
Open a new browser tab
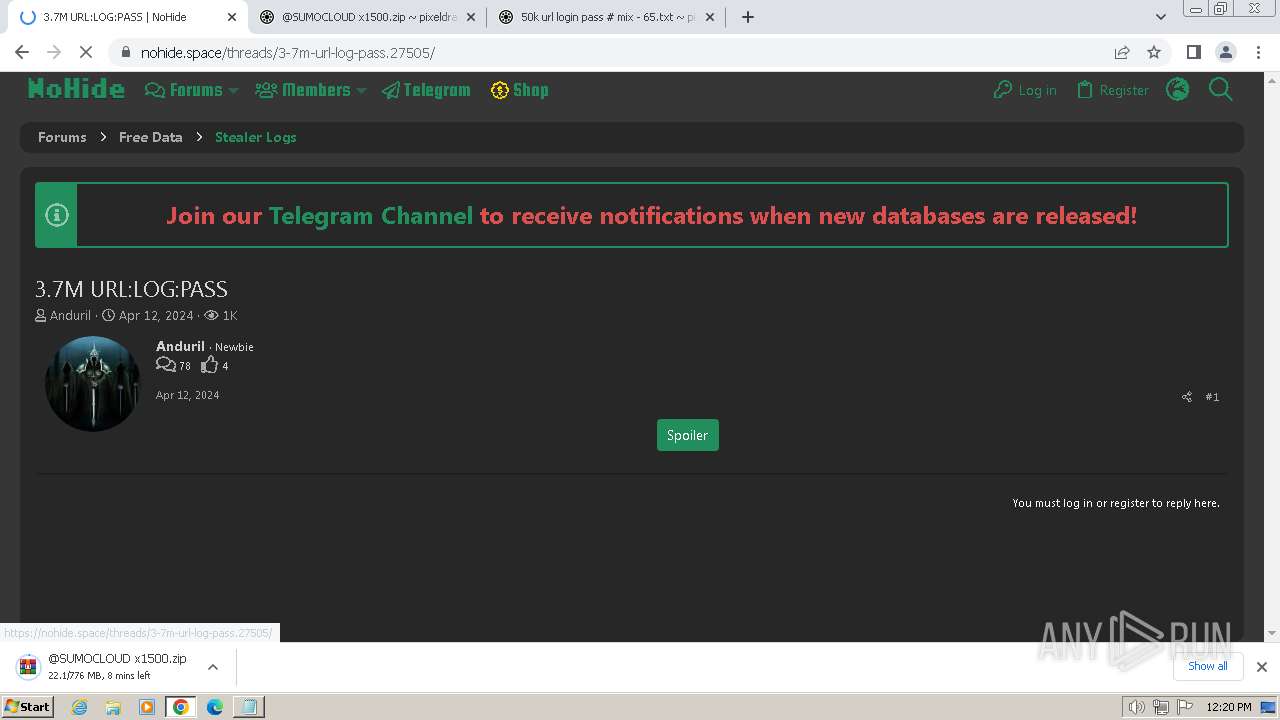pyautogui.click(x=747, y=17)
